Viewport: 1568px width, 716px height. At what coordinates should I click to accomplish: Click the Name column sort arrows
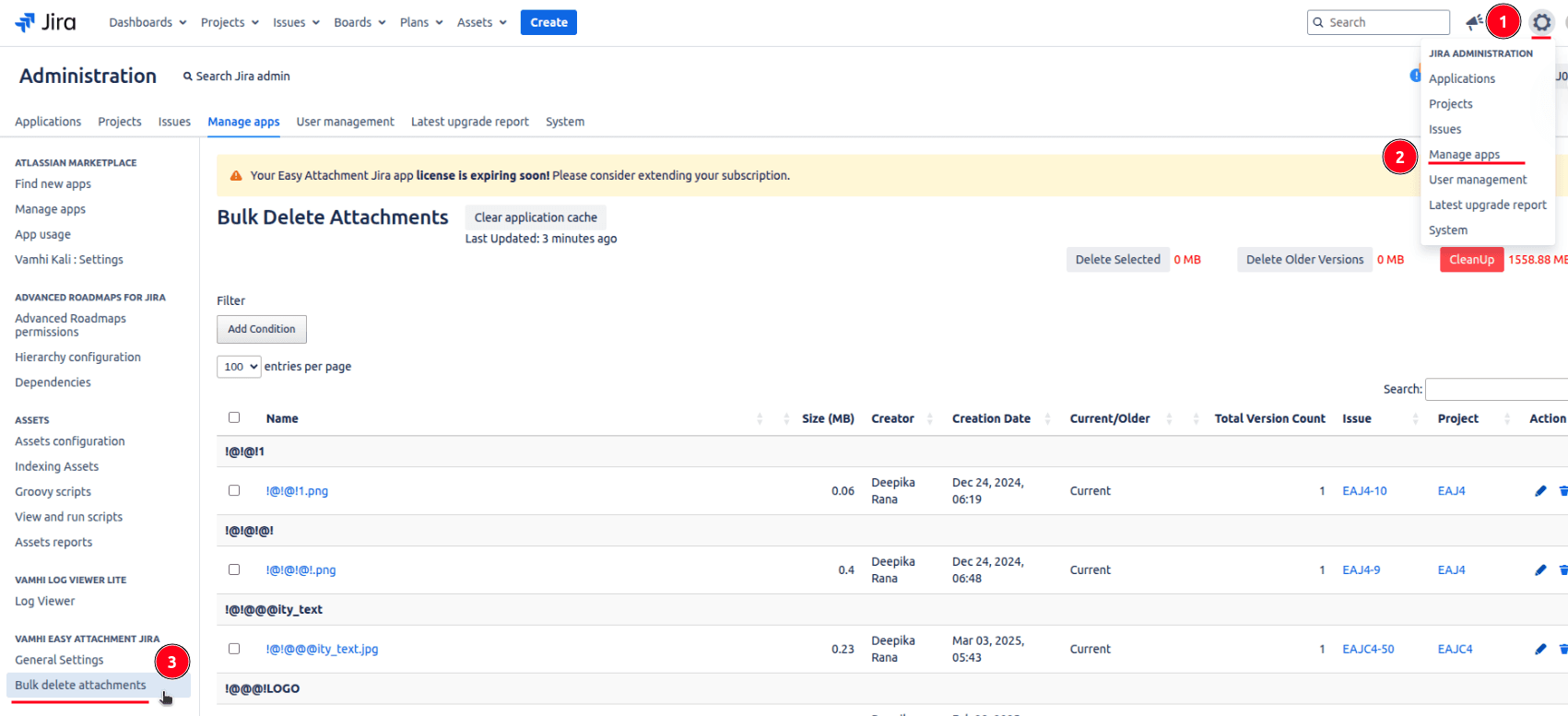pyautogui.click(x=760, y=418)
